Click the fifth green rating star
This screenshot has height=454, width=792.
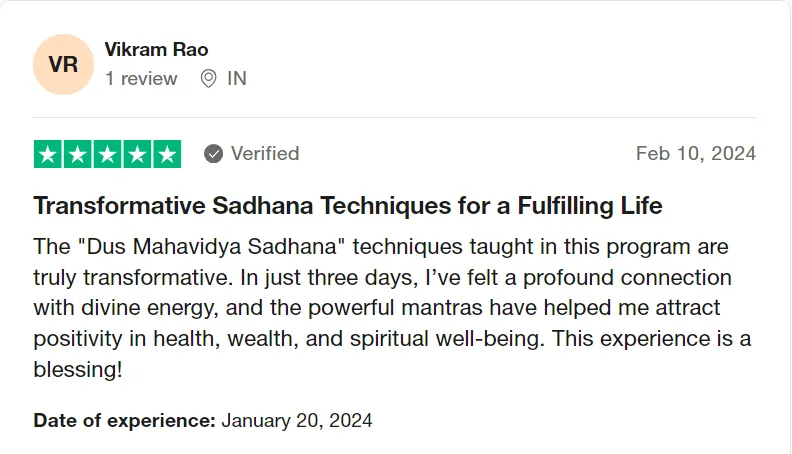click(166, 154)
